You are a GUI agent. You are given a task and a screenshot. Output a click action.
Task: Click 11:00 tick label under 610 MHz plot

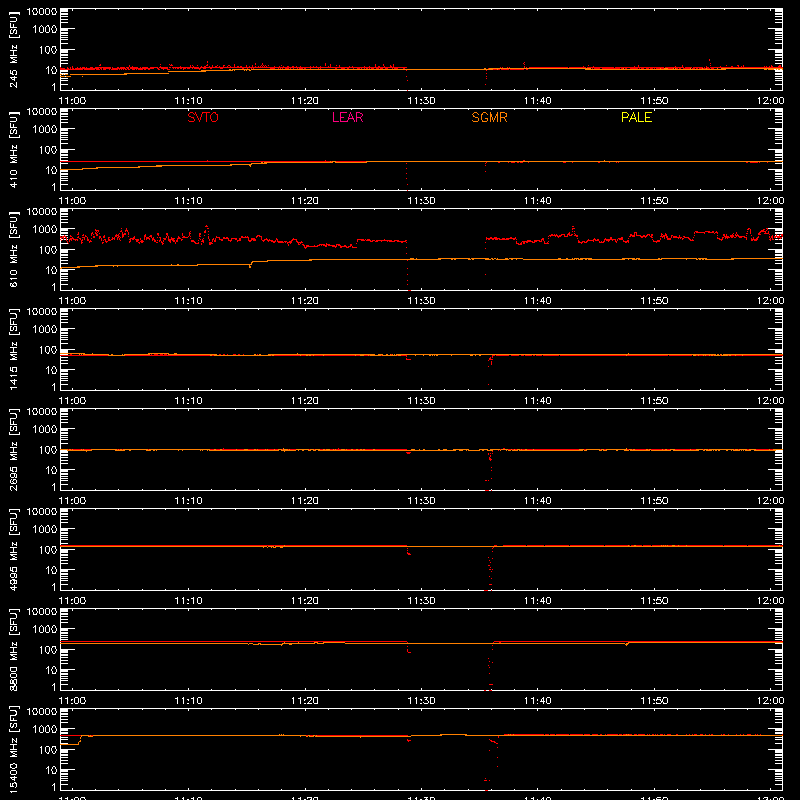[x=72, y=301]
